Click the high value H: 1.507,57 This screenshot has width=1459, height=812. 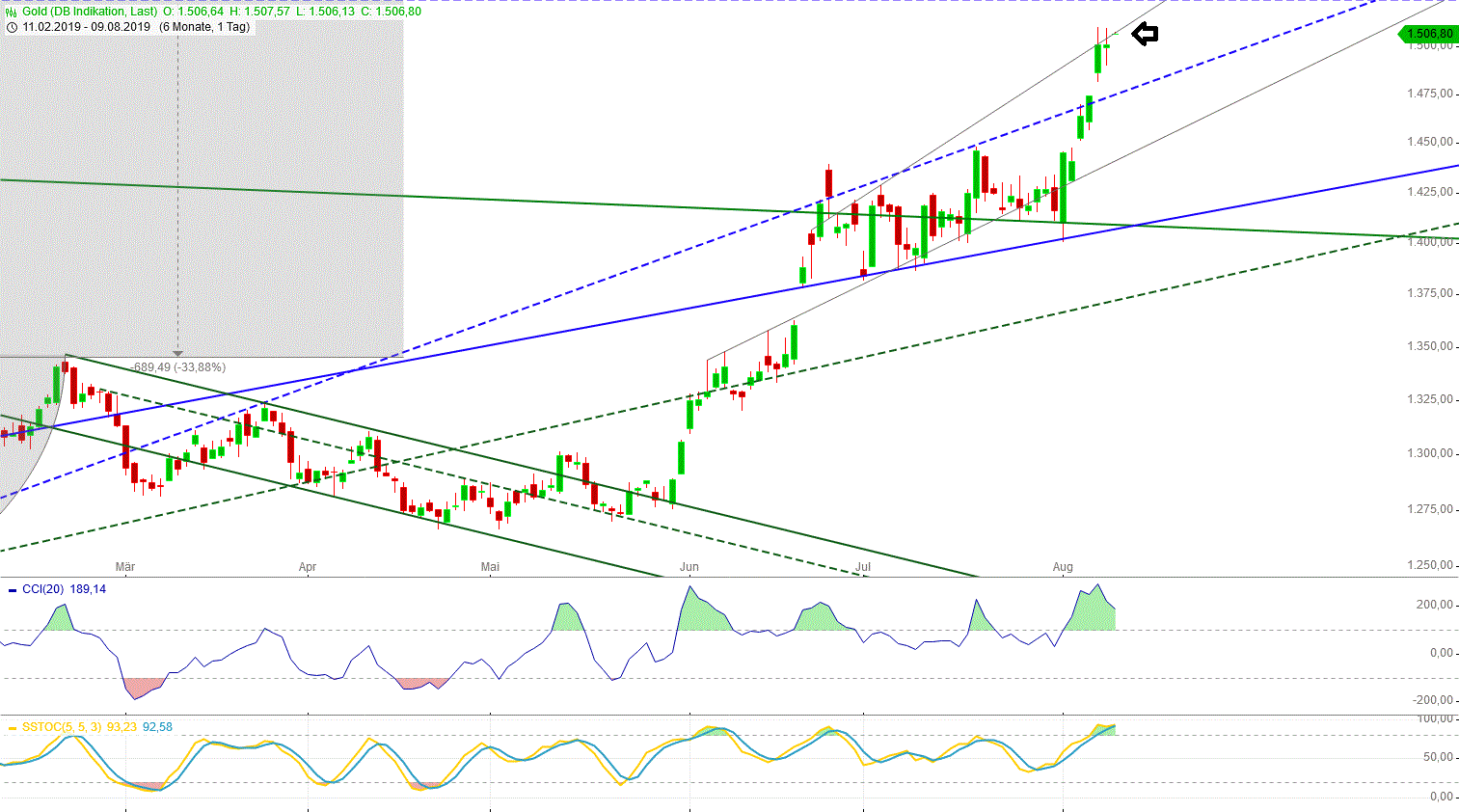(x=259, y=12)
